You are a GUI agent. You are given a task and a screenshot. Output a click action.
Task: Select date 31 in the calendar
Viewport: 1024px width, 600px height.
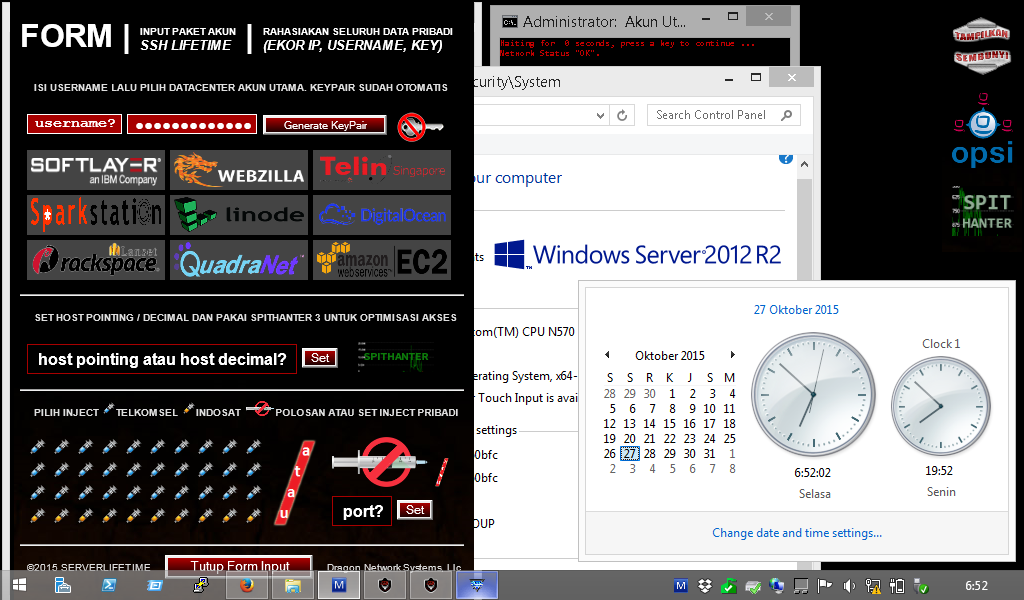pyautogui.click(x=710, y=454)
